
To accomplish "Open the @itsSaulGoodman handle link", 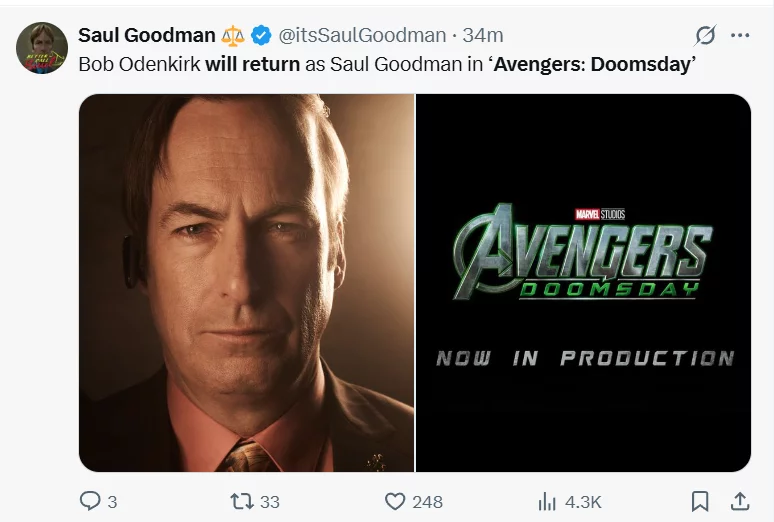I will tap(362, 36).
